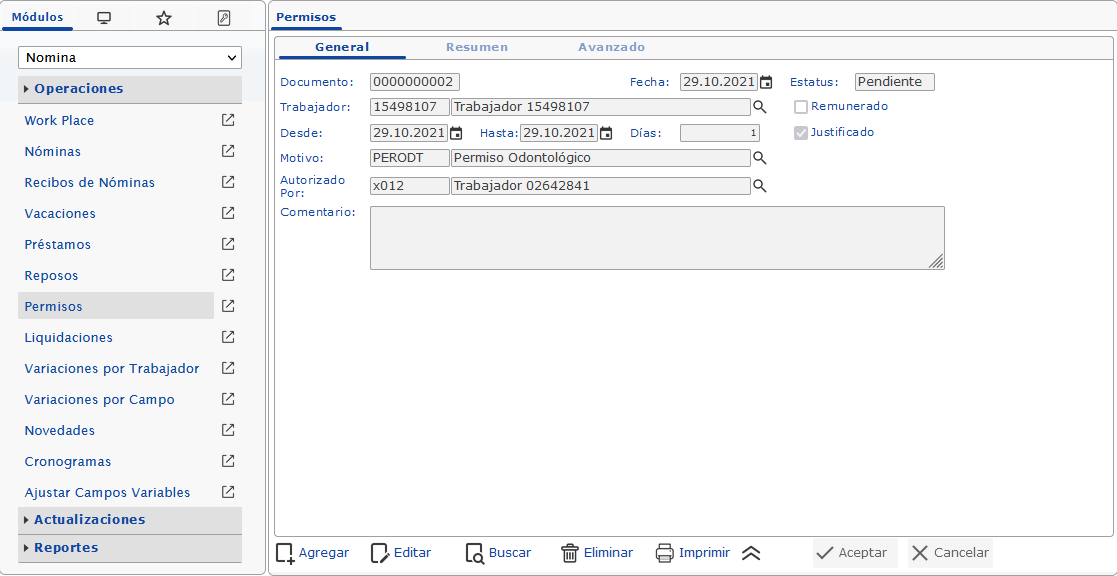Open Préstamos in new window icon
1117x576 pixels.
pyautogui.click(x=228, y=244)
